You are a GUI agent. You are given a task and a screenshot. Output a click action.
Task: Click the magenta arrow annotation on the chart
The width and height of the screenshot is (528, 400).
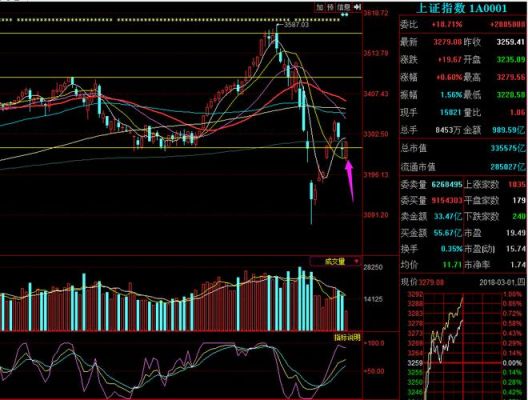(350, 181)
